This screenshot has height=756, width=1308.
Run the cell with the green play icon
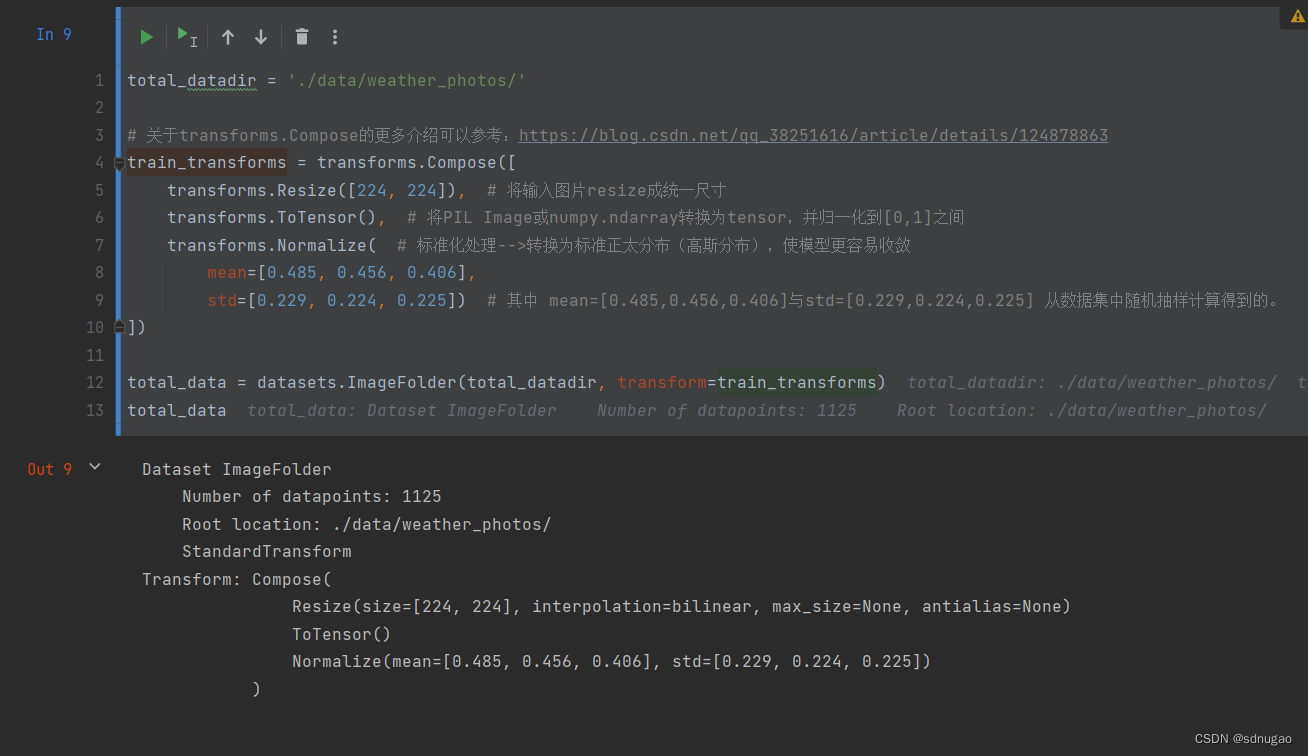coord(146,37)
